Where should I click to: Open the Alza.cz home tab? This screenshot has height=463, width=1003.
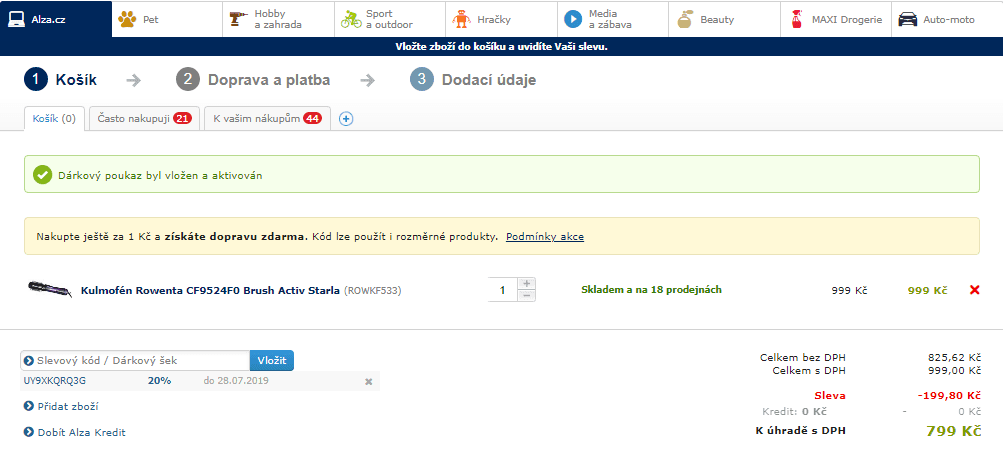click(56, 19)
